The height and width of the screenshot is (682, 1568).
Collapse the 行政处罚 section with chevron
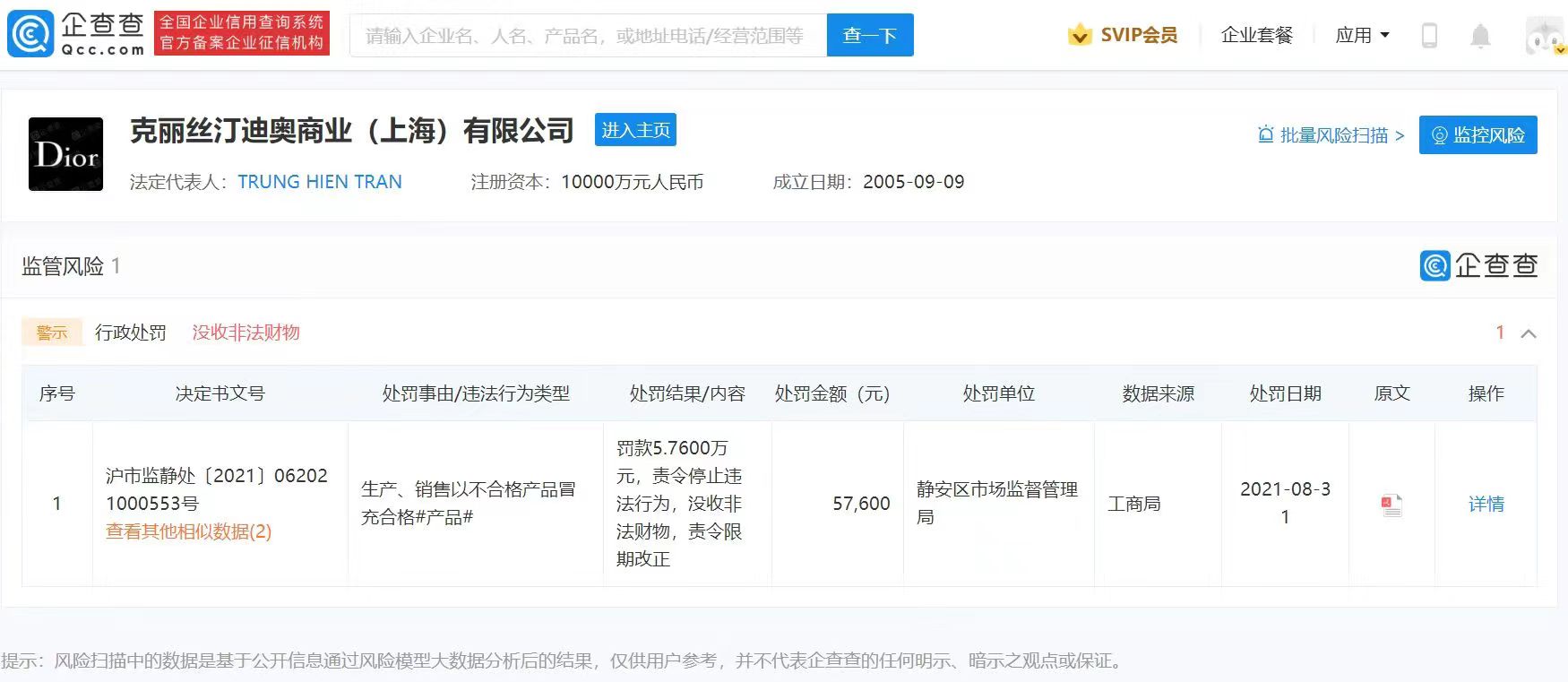[x=1529, y=333]
